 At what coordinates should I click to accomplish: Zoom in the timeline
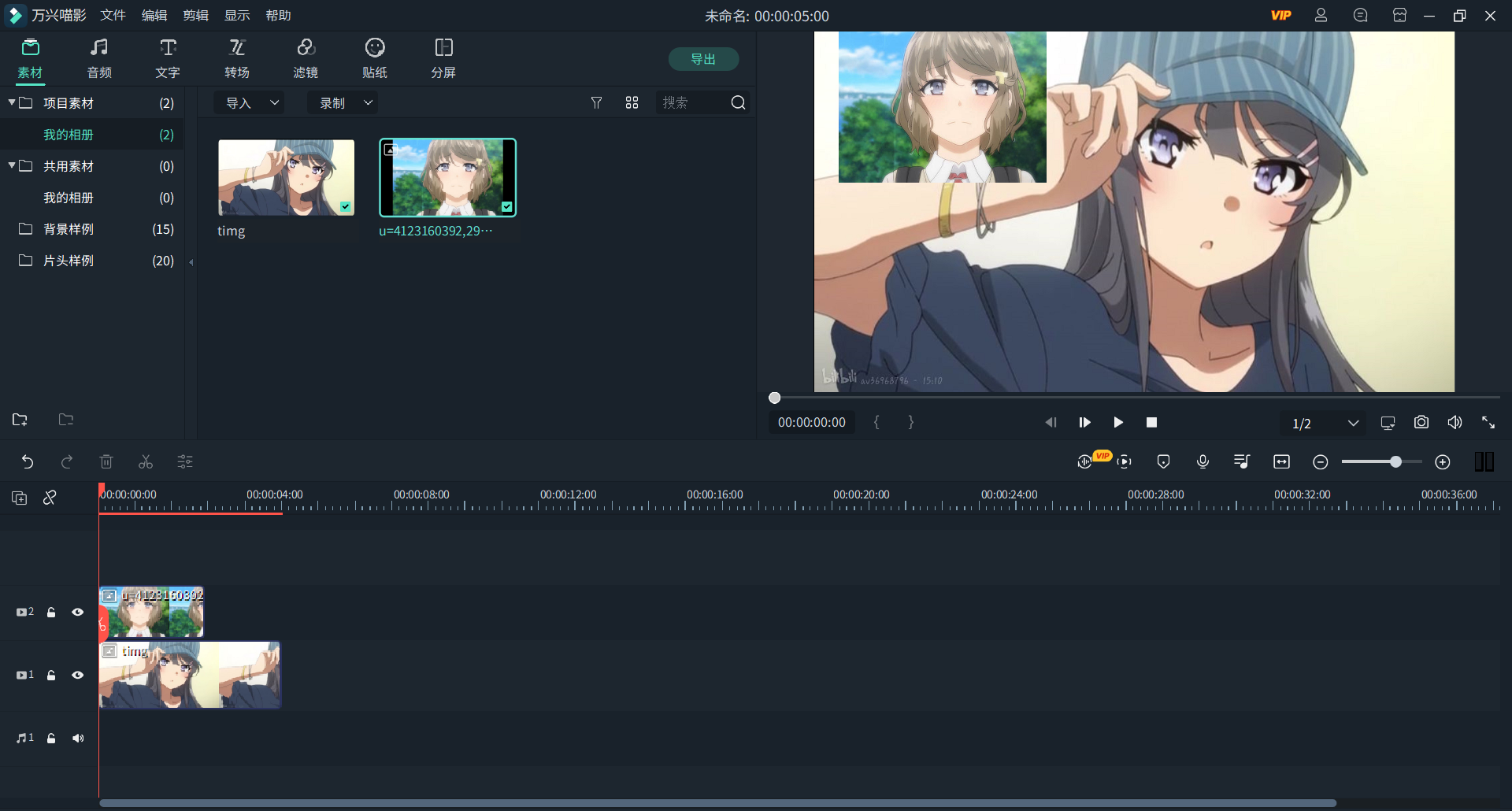[x=1443, y=462]
